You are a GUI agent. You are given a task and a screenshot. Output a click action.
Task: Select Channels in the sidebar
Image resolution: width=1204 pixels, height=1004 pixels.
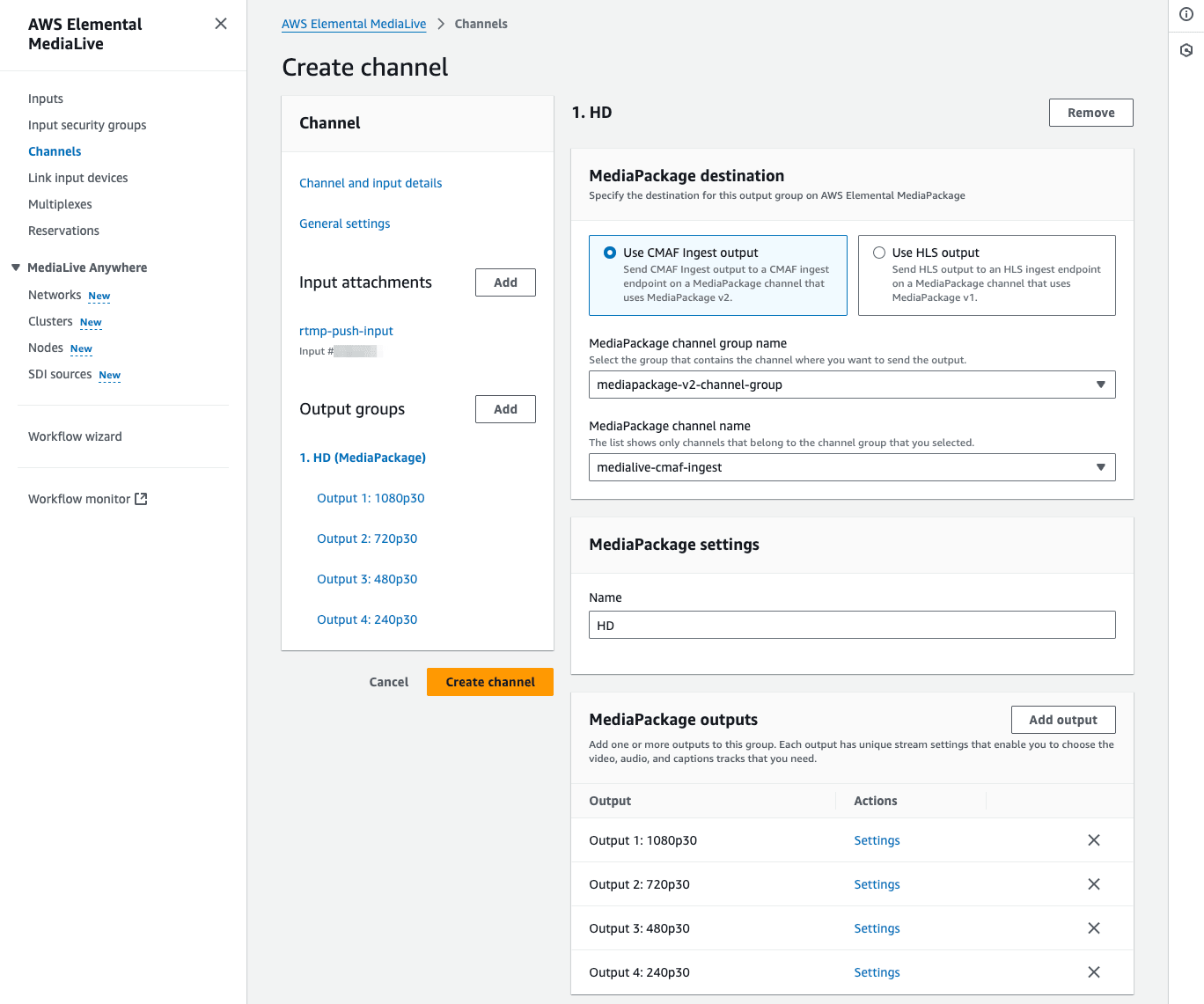tap(55, 151)
